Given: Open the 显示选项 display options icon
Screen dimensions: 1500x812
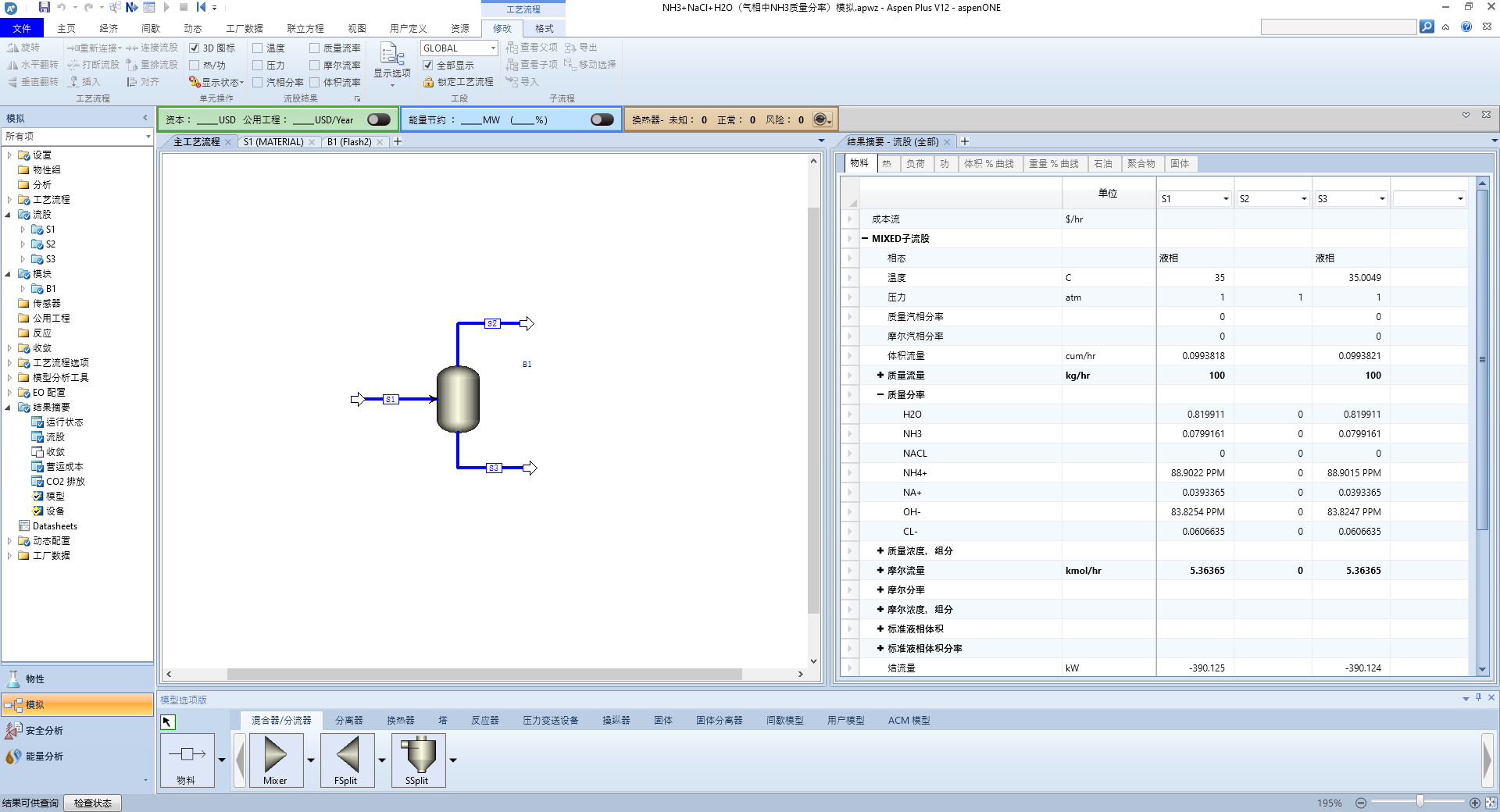Looking at the screenshot, I should 392,53.
